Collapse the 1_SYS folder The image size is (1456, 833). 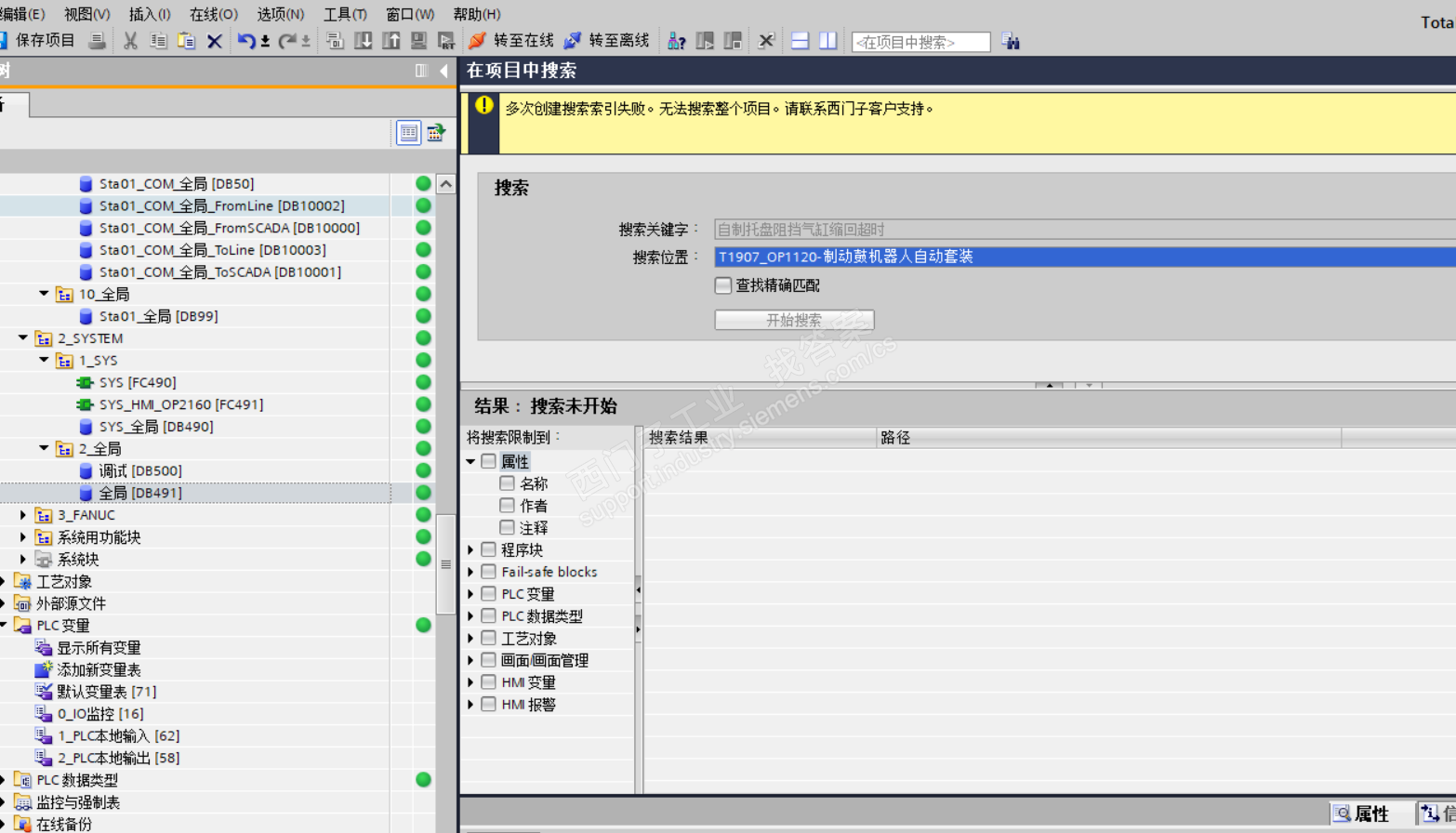pyautogui.click(x=44, y=360)
